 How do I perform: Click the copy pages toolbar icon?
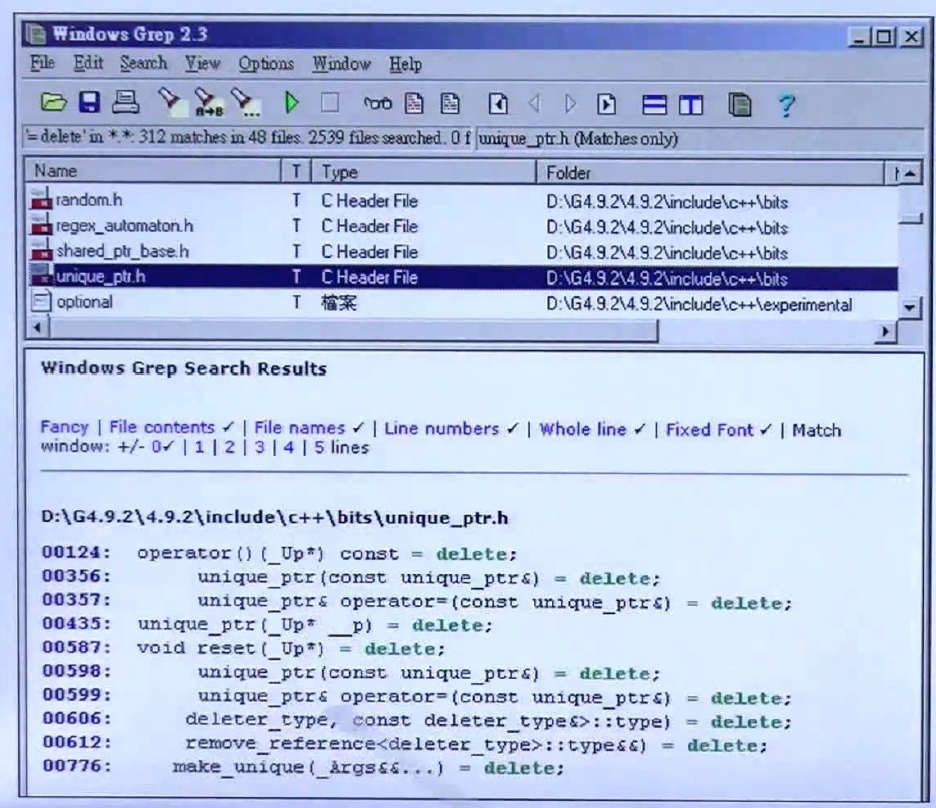point(740,106)
